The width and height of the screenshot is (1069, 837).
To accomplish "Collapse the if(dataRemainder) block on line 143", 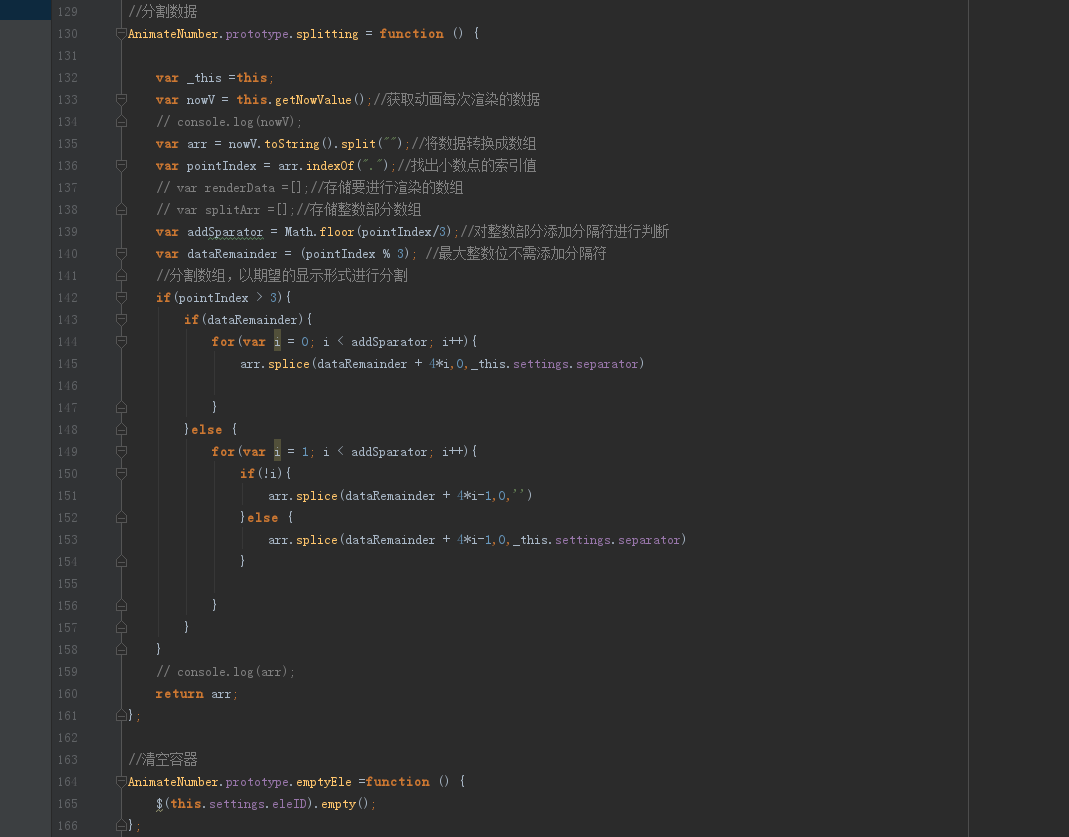I will coord(121,320).
